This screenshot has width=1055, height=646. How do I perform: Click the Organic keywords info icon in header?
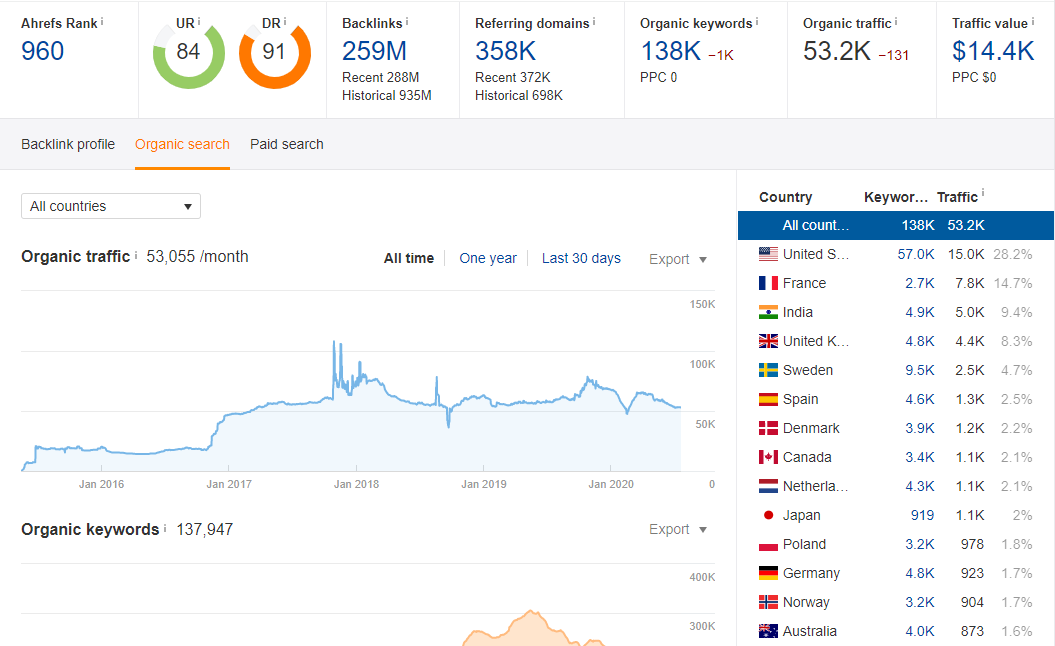pos(757,21)
